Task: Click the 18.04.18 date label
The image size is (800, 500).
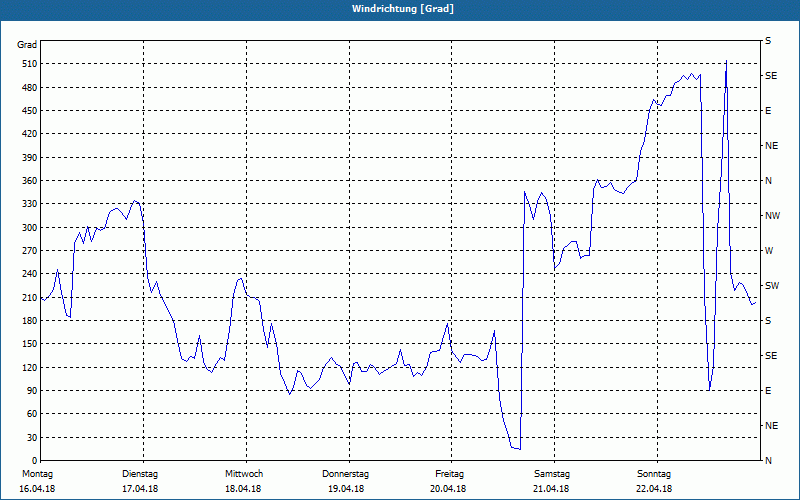Action: point(243,489)
